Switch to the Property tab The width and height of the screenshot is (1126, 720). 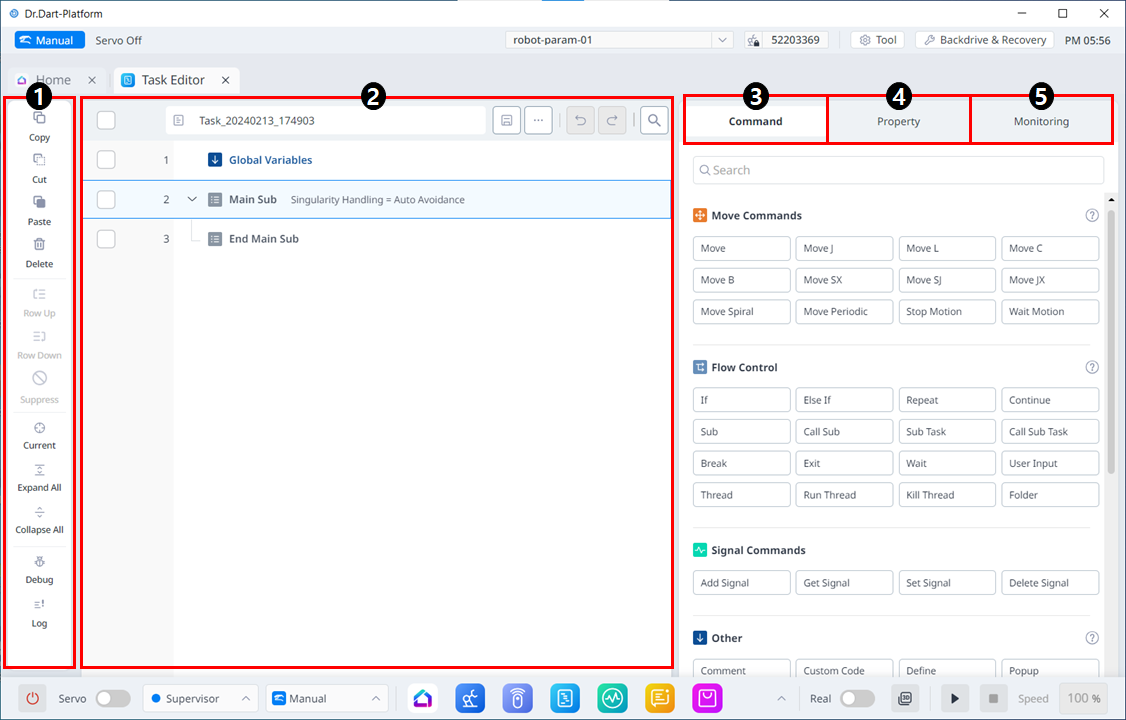click(898, 120)
